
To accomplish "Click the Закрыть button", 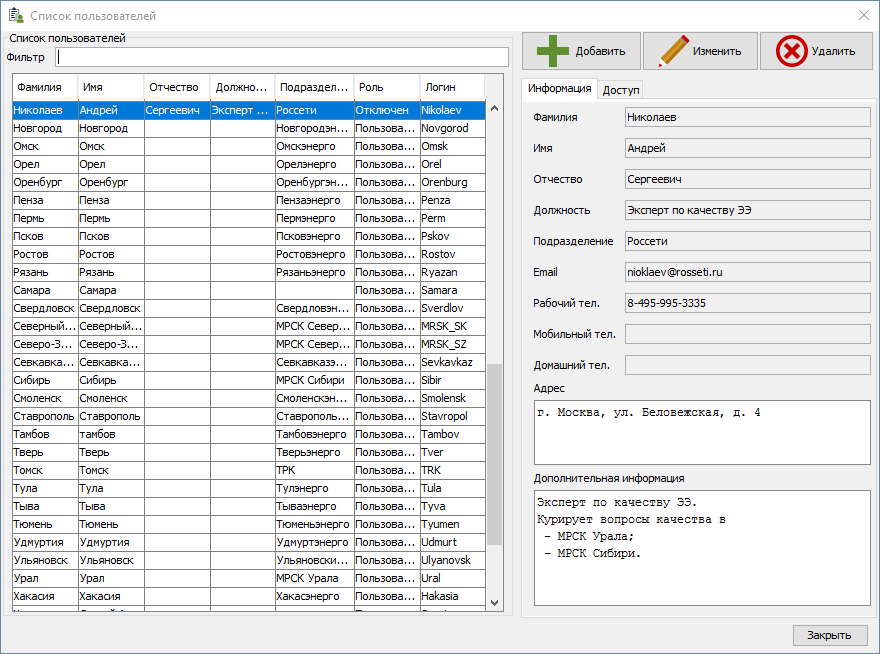I will 829,635.
